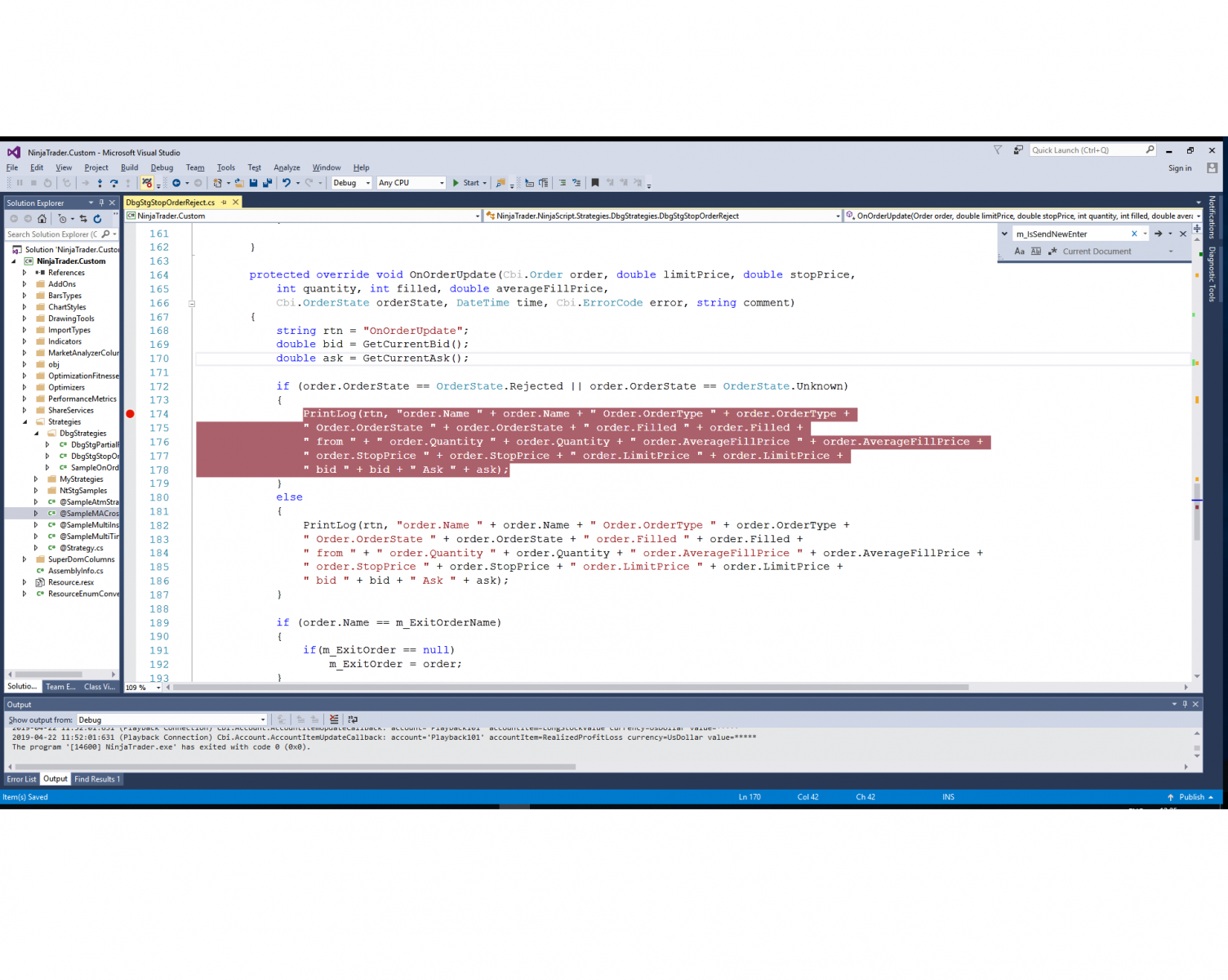This screenshot has width=1228, height=980.
Task: Click the Save file toolbar icon
Action: point(253,183)
